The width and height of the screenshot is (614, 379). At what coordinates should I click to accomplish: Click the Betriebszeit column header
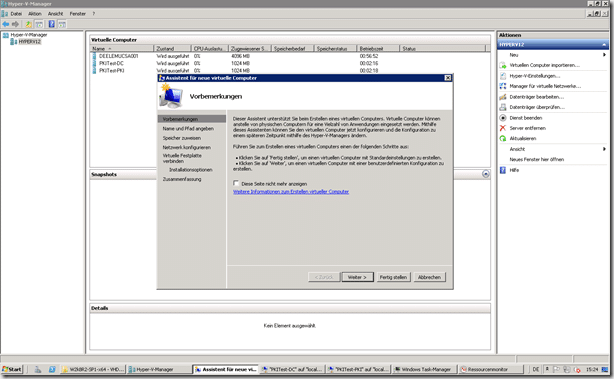pyautogui.click(x=378, y=49)
